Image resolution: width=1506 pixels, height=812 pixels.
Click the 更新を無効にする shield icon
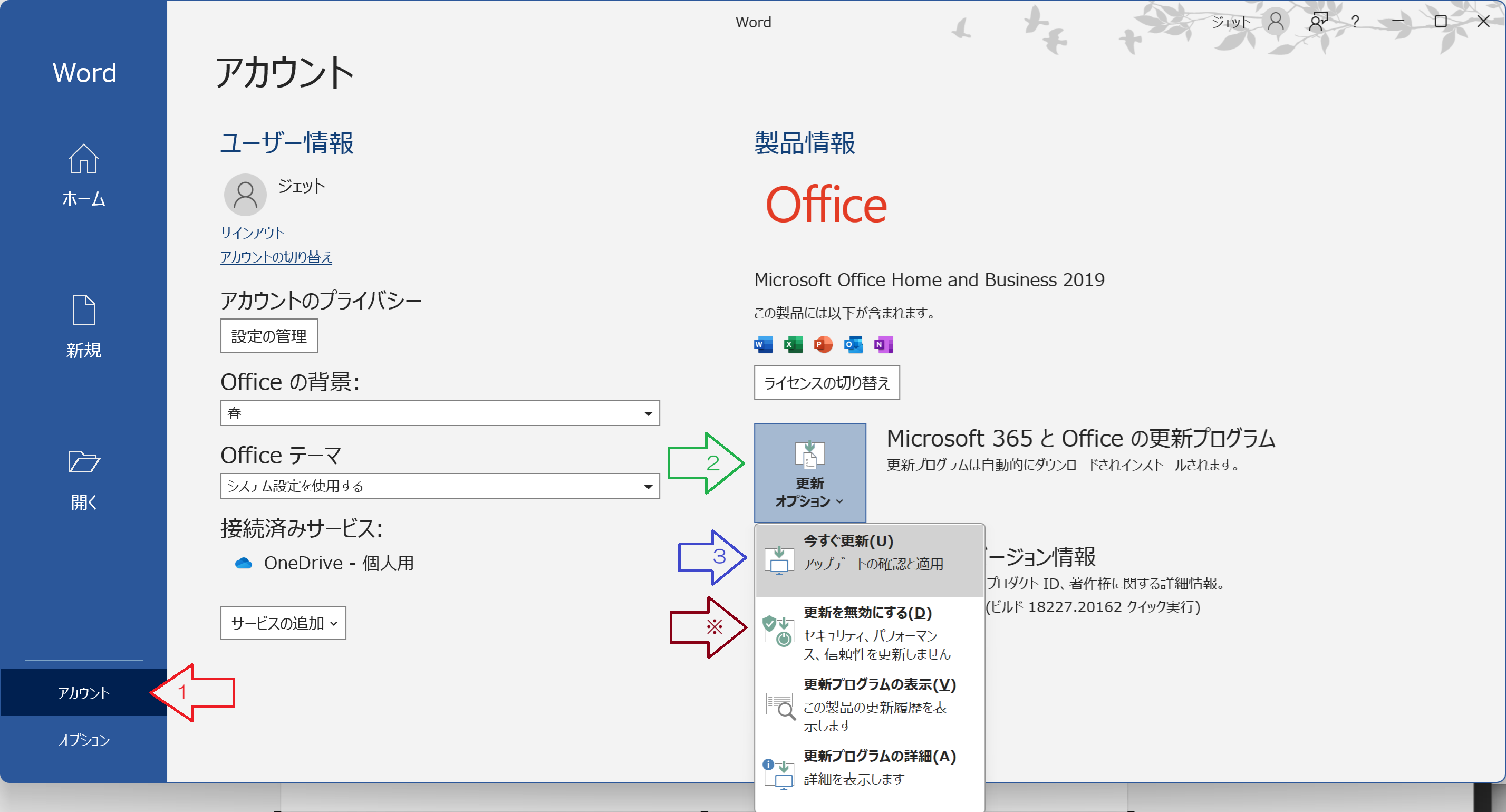(x=778, y=630)
